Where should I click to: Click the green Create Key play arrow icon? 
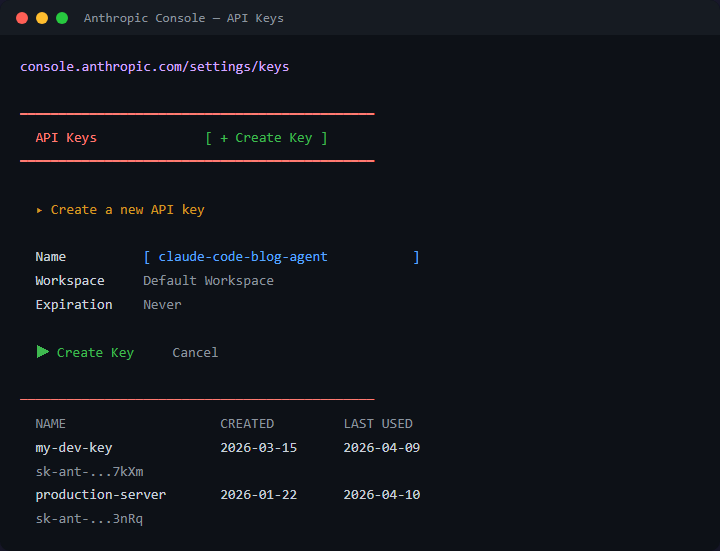[43, 352]
